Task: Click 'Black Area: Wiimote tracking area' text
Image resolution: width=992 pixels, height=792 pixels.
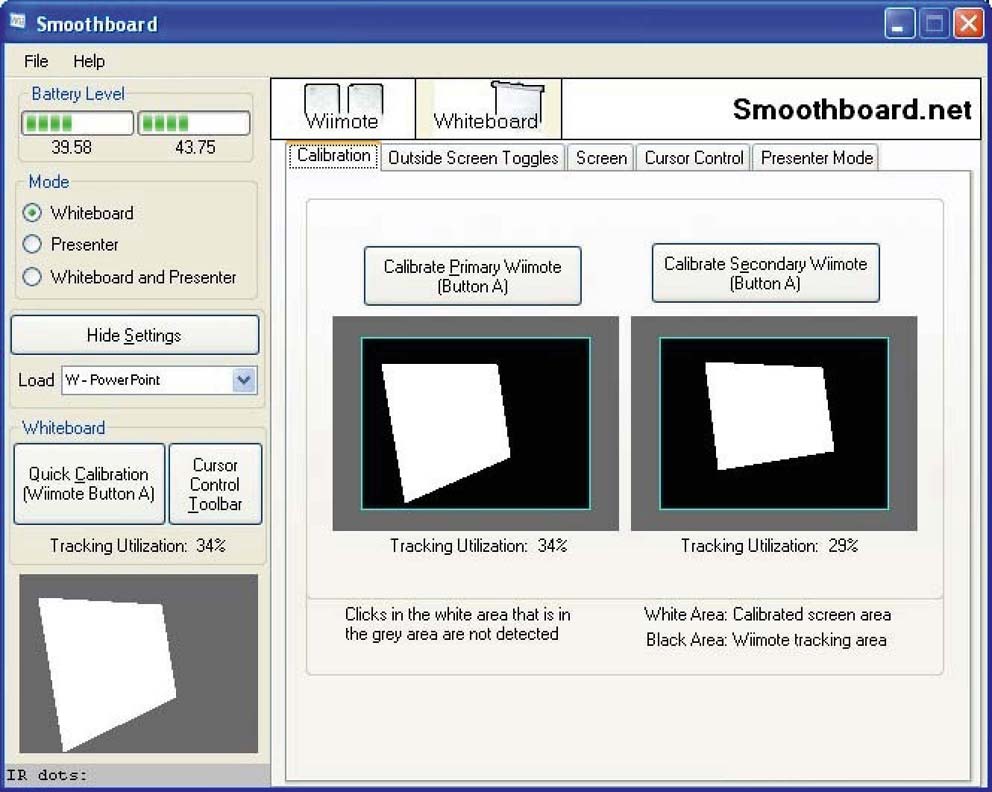Action: pyautogui.click(x=766, y=640)
